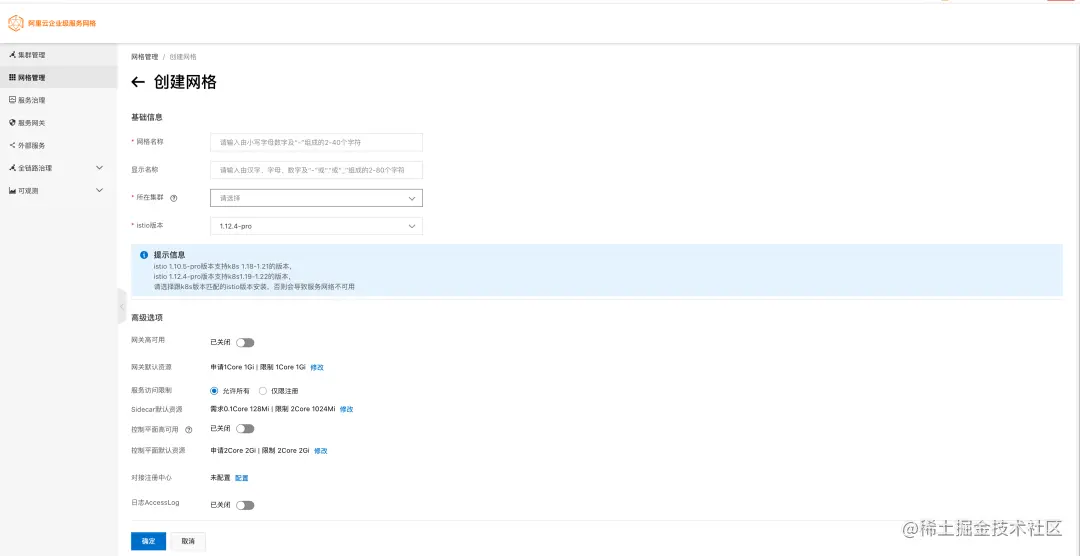Click 配置 next to 对接注册中心
The width and height of the screenshot is (1080, 556).
point(242,477)
